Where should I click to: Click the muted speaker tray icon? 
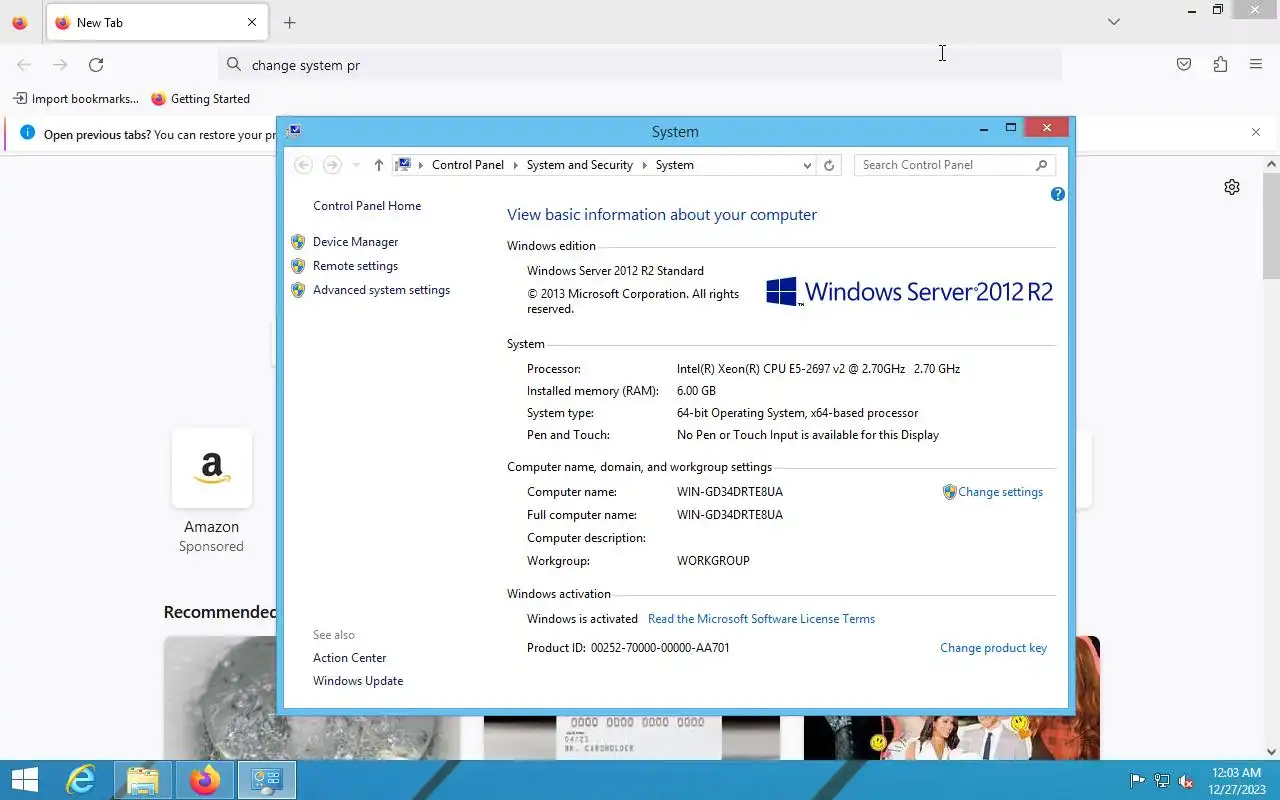[x=1186, y=781]
